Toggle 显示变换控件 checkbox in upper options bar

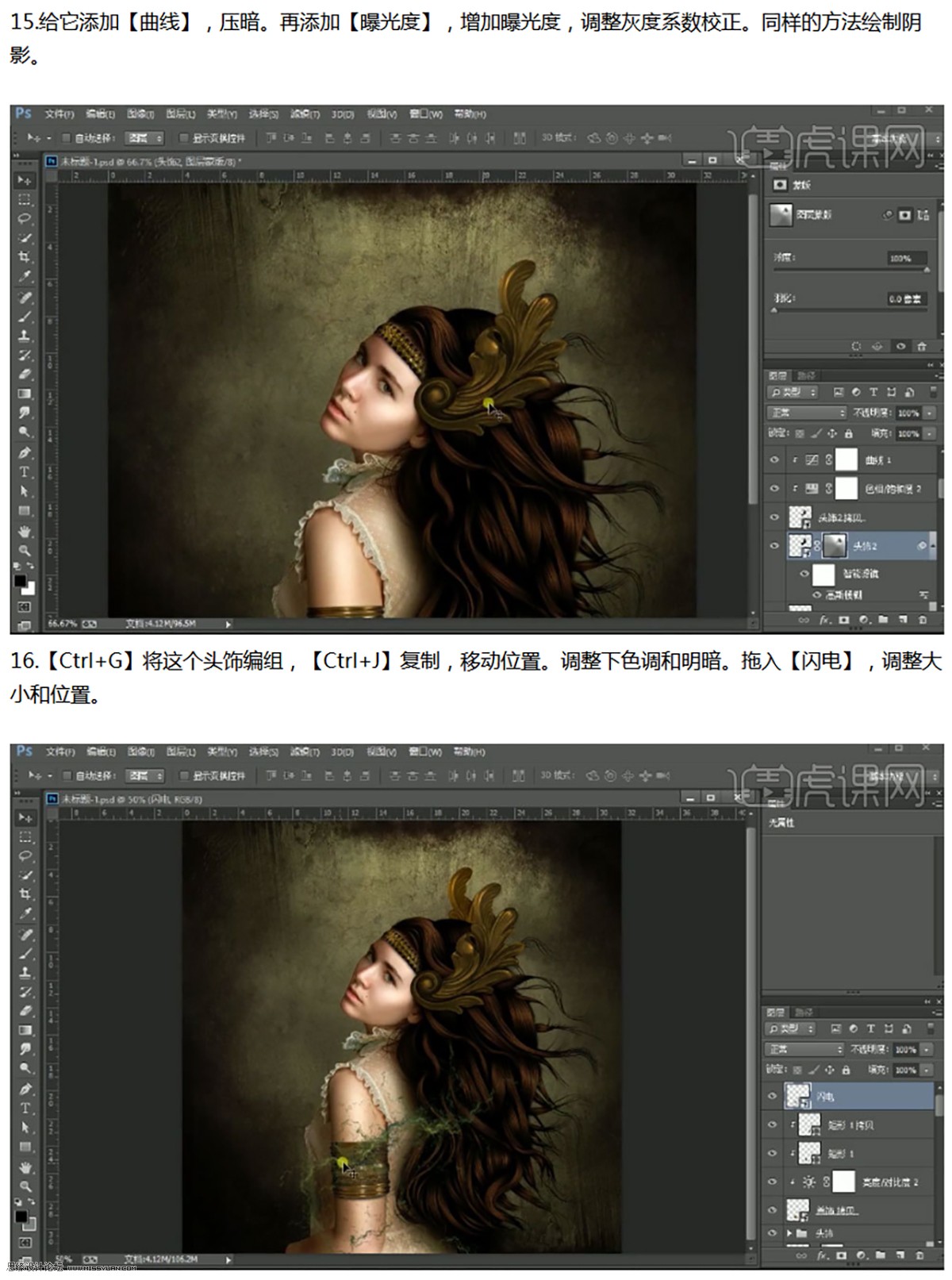coord(185,138)
